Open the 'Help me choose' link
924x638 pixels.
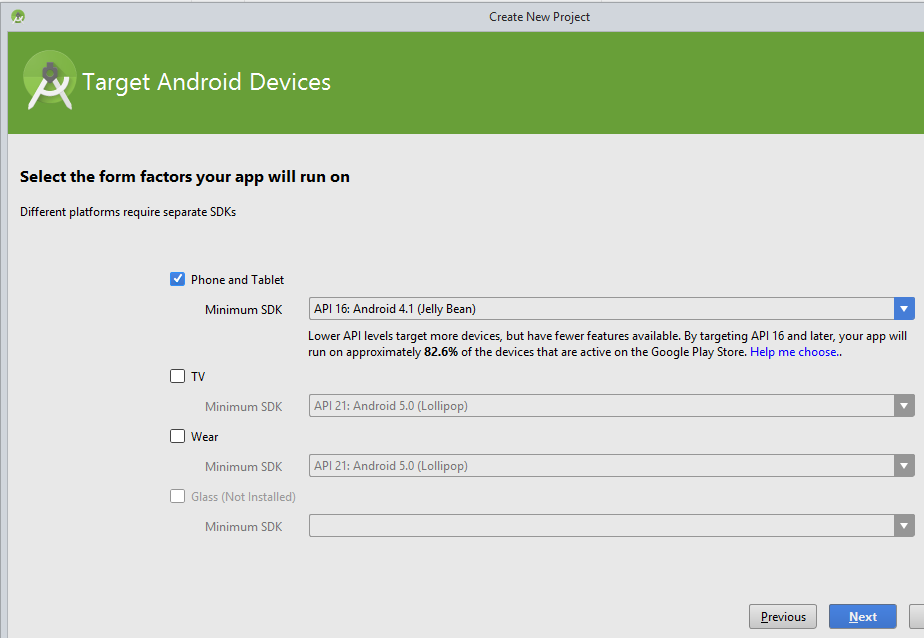click(x=795, y=352)
